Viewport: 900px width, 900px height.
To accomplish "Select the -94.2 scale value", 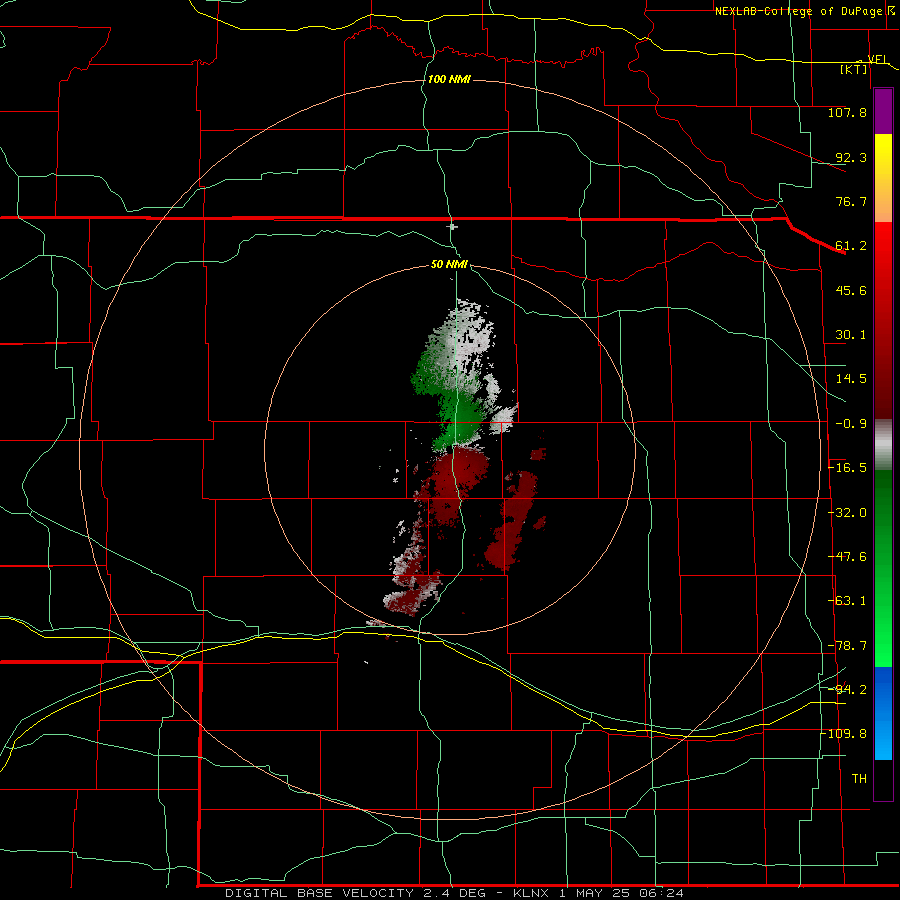I will point(848,689).
